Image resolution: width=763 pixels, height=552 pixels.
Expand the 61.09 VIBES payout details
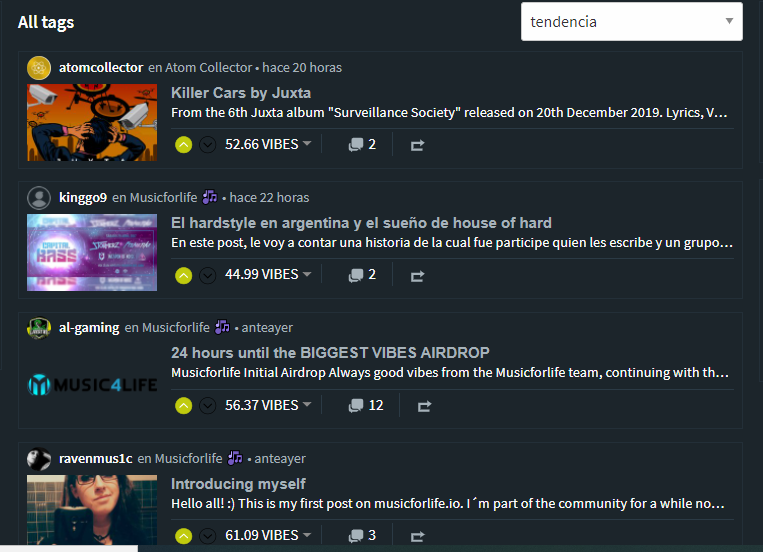coord(268,535)
